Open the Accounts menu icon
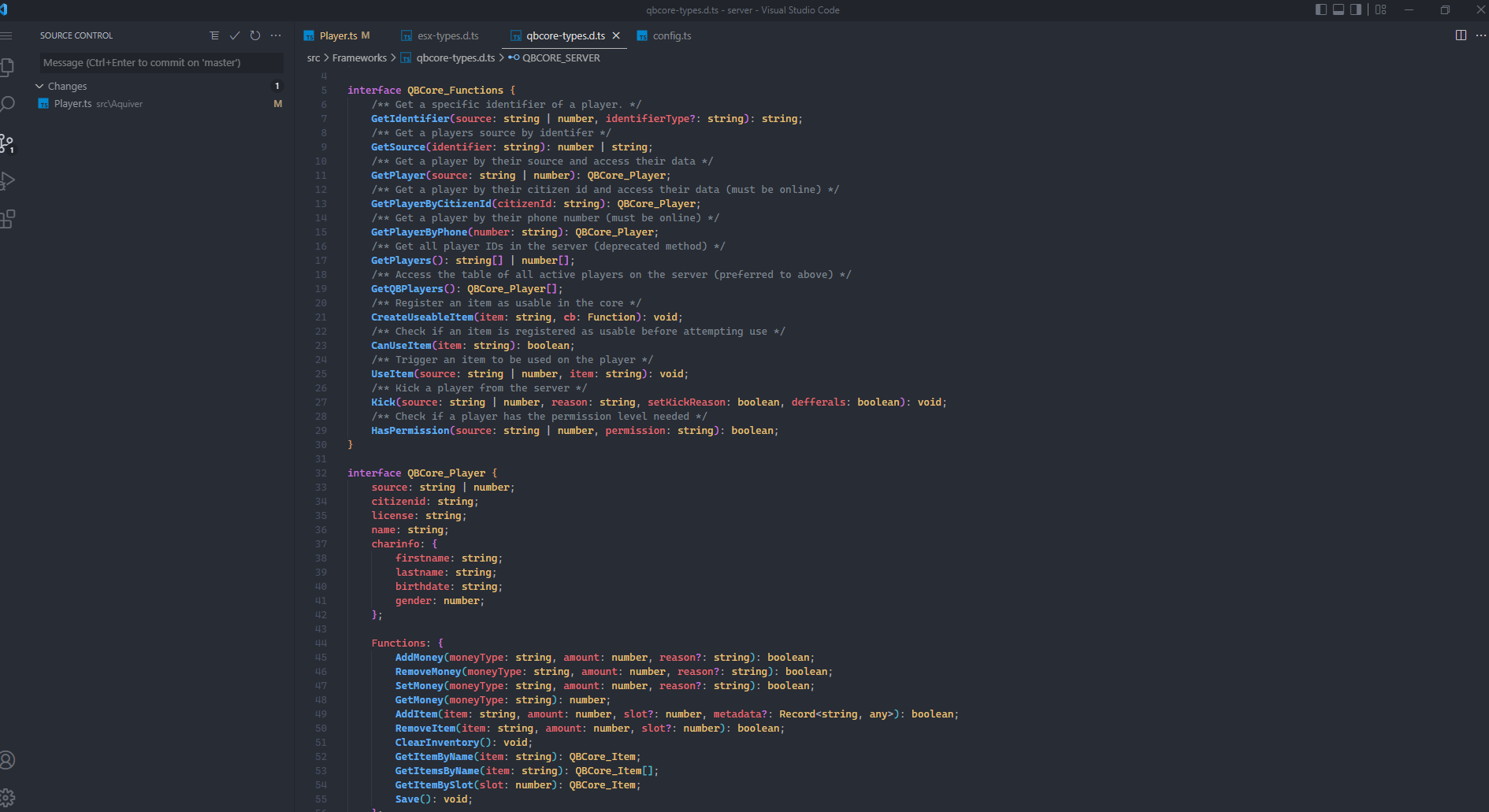The height and width of the screenshot is (812, 1489). click(7, 760)
